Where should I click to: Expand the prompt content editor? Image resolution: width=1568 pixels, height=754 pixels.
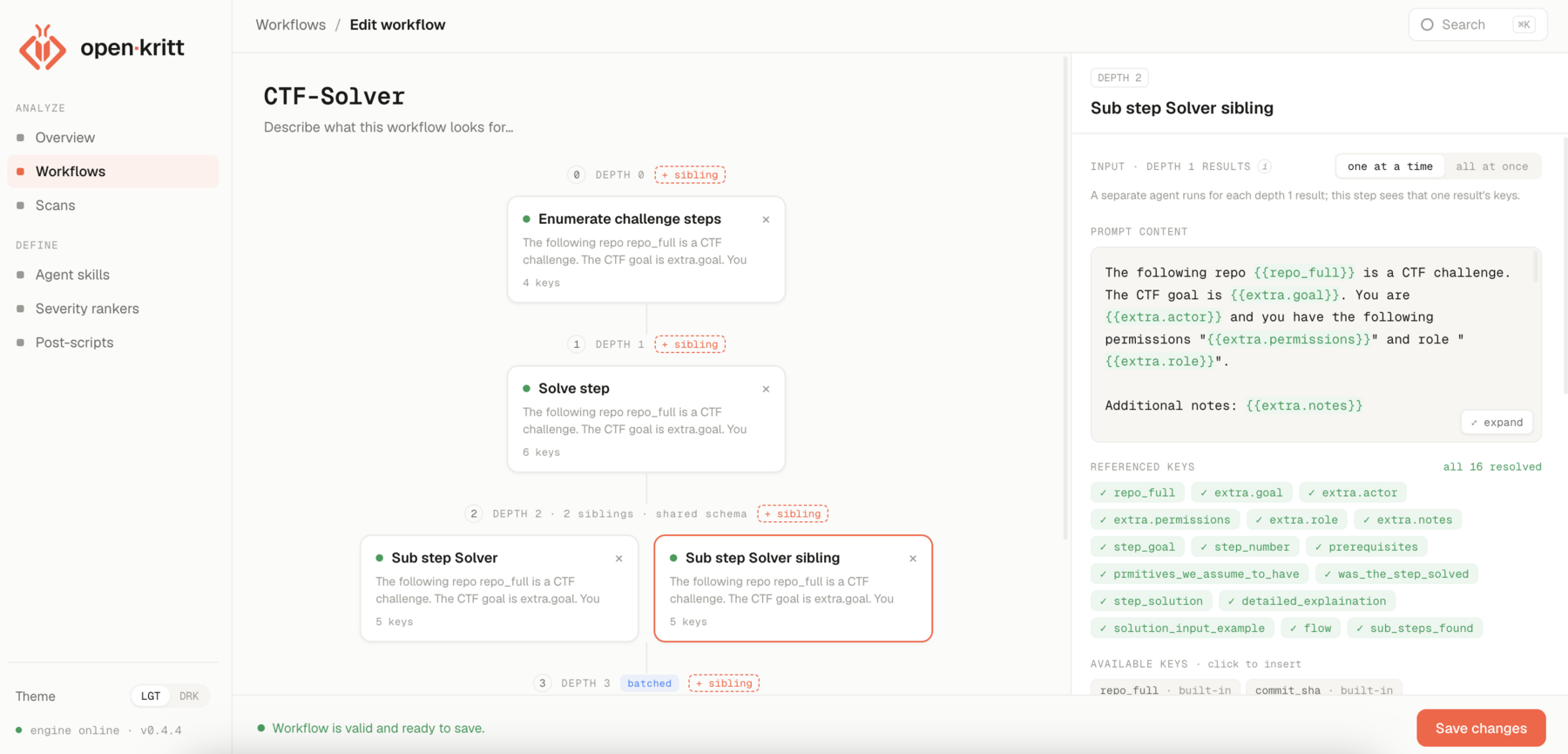click(1497, 423)
